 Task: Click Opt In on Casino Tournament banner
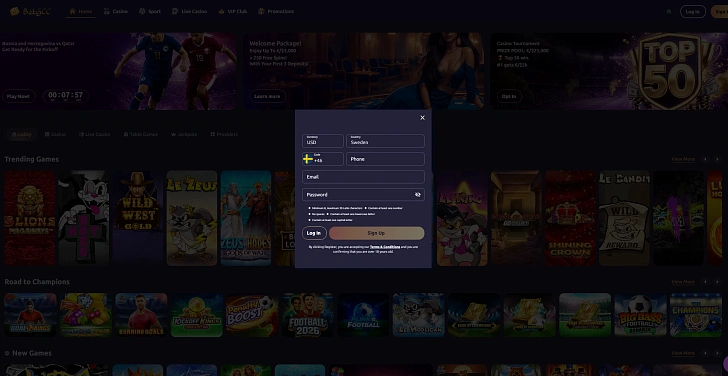click(509, 96)
